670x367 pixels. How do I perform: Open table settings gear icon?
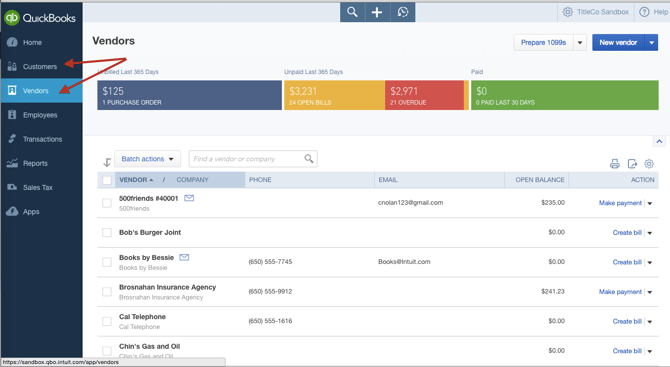[x=649, y=164]
